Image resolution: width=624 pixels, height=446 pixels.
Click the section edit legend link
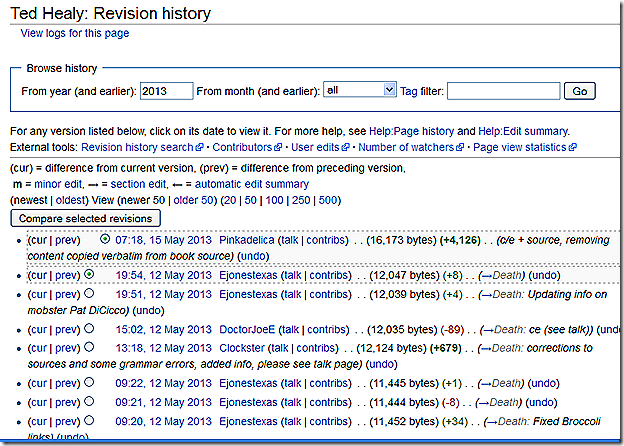[x=139, y=184]
